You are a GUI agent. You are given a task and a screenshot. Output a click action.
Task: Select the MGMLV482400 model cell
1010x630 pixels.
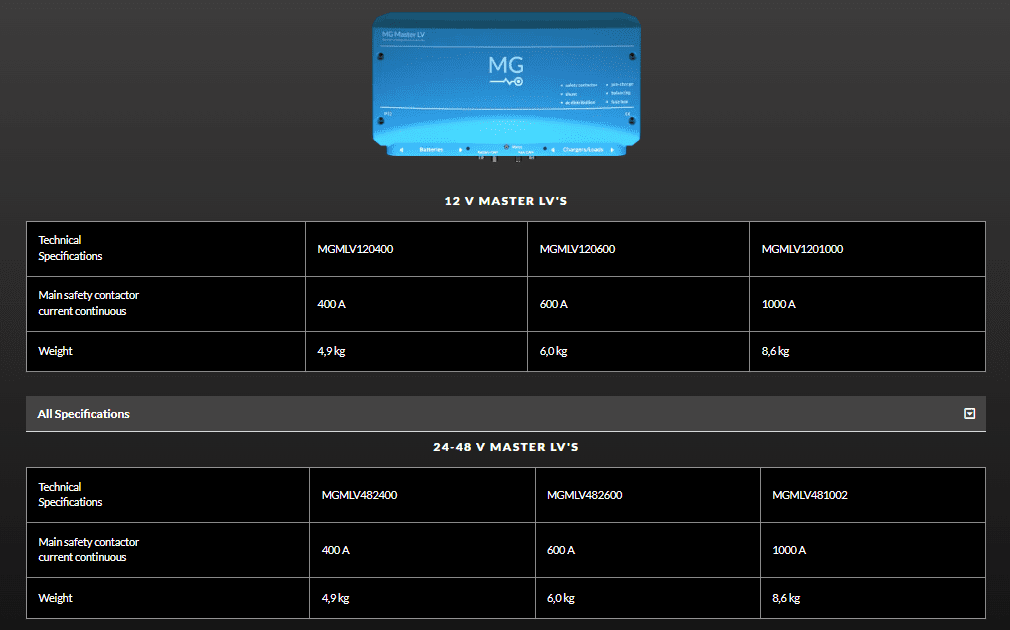click(x=359, y=495)
